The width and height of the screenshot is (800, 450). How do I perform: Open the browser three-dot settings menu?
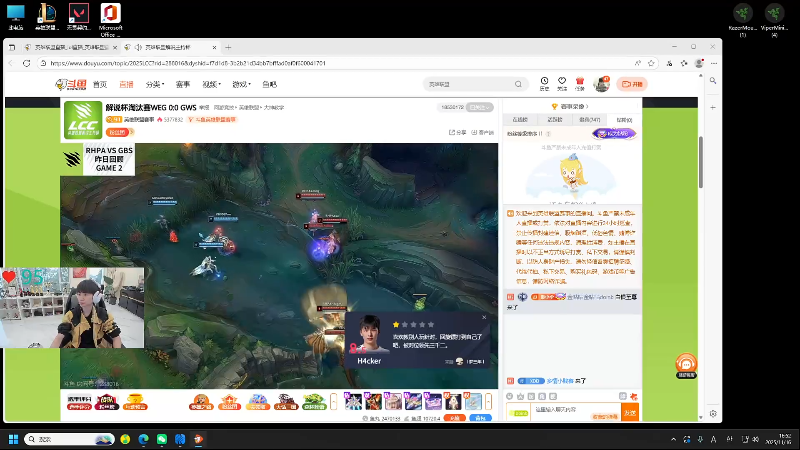coord(714,63)
